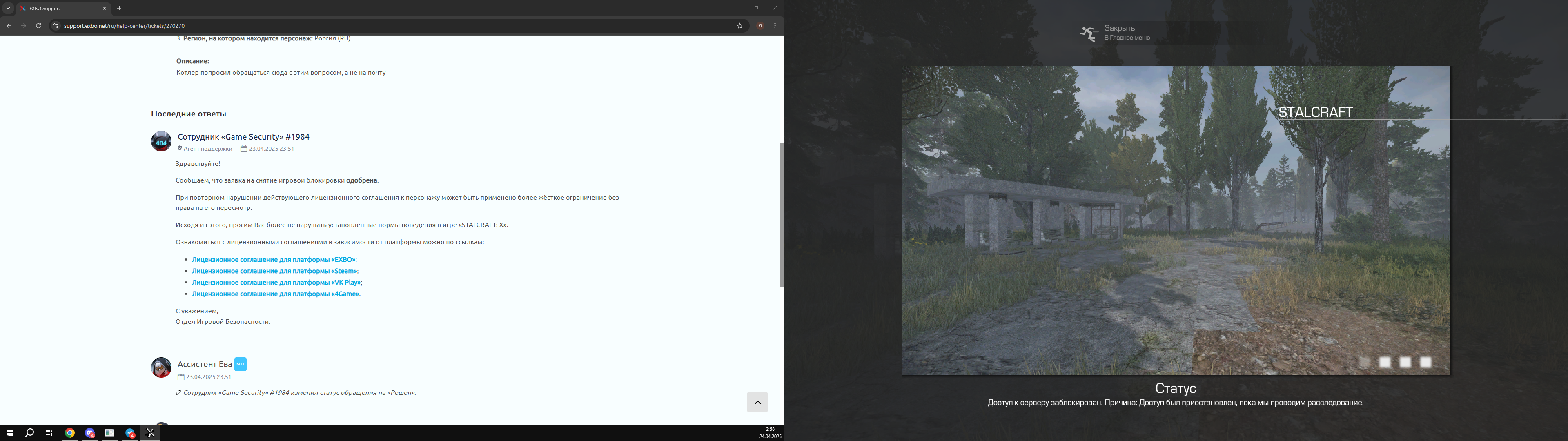Open Telegram from the taskbar
Screen dimensions: 1568x441
130,433
